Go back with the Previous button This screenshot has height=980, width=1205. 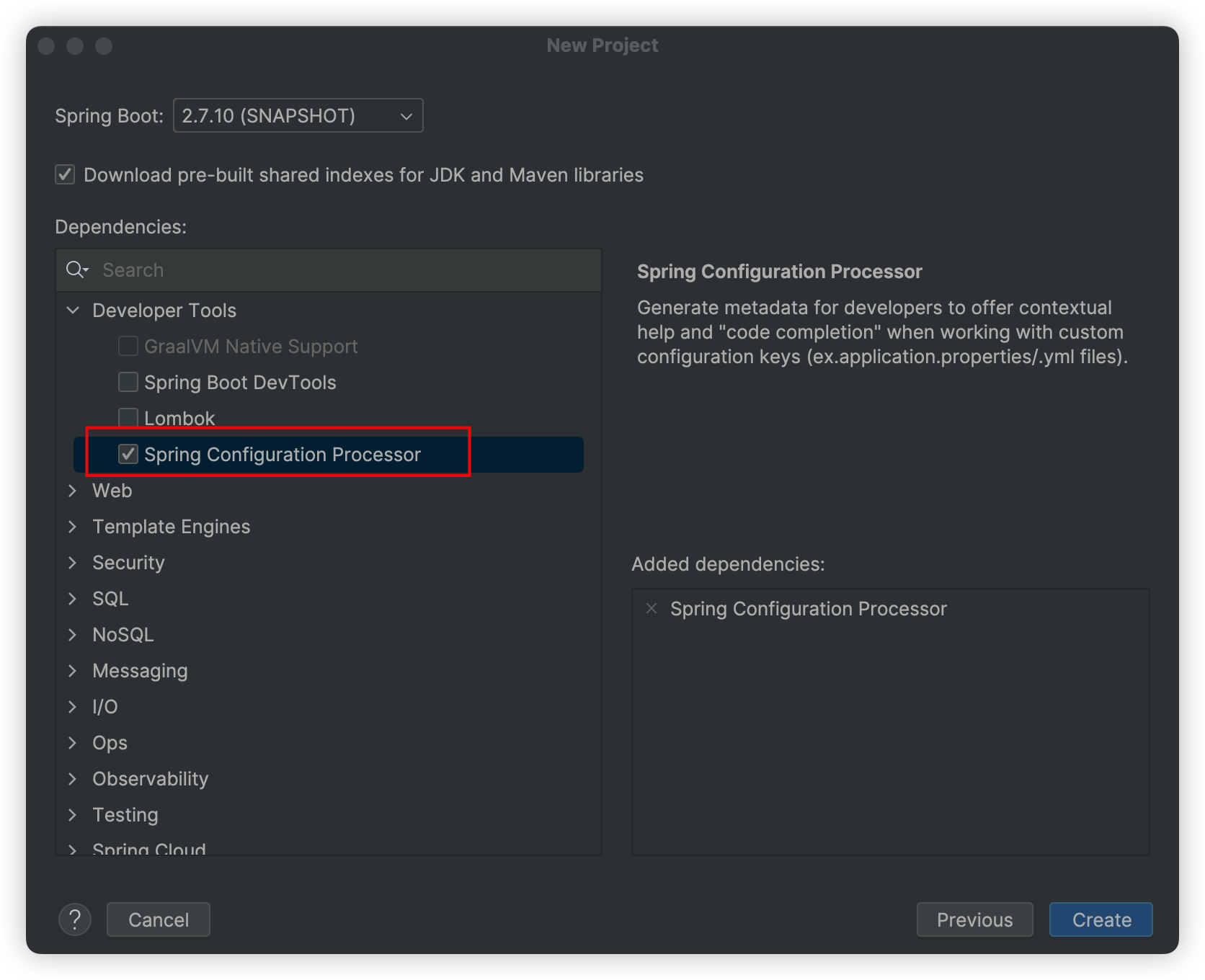pyautogui.click(x=974, y=919)
